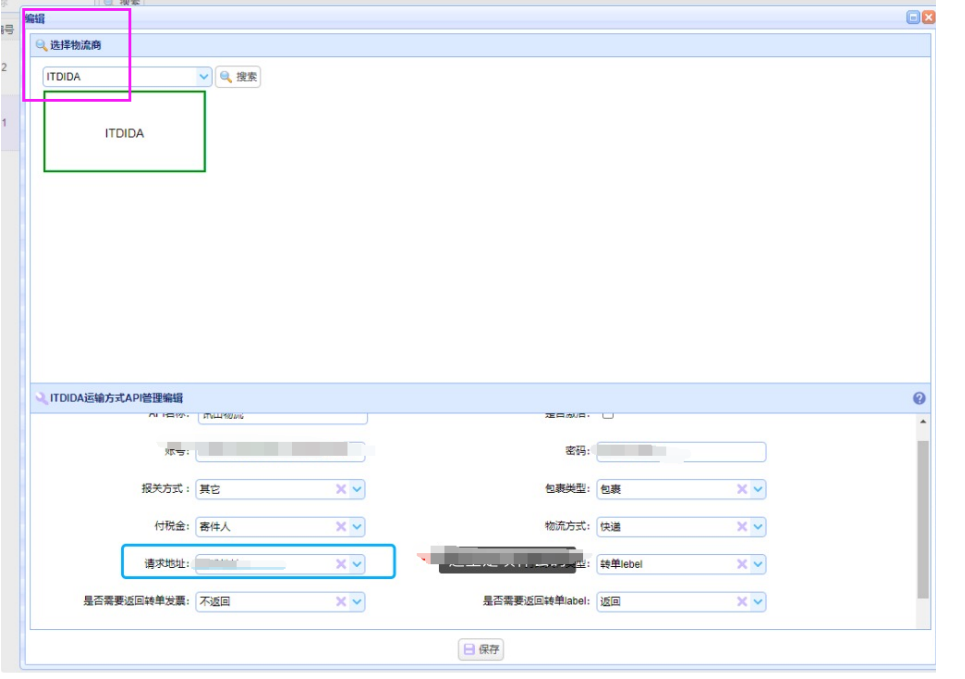Clear the 报关方式 field value
This screenshot has width=965, height=679.
pyautogui.click(x=340, y=489)
